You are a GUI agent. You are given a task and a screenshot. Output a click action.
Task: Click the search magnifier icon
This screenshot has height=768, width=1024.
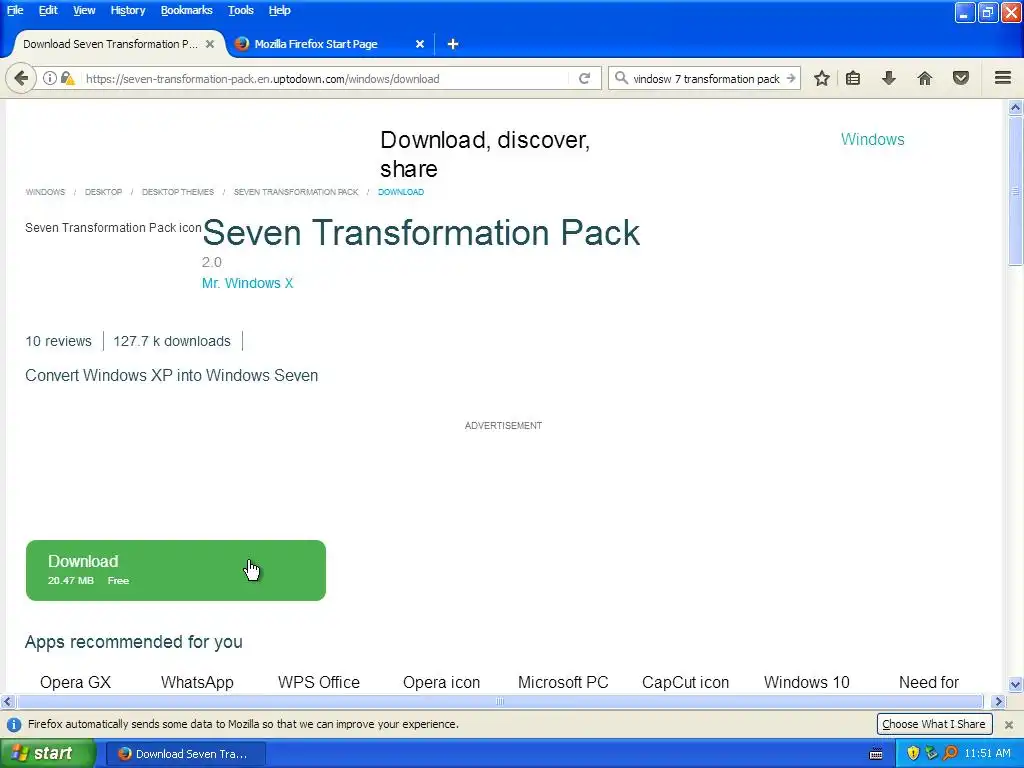621,78
